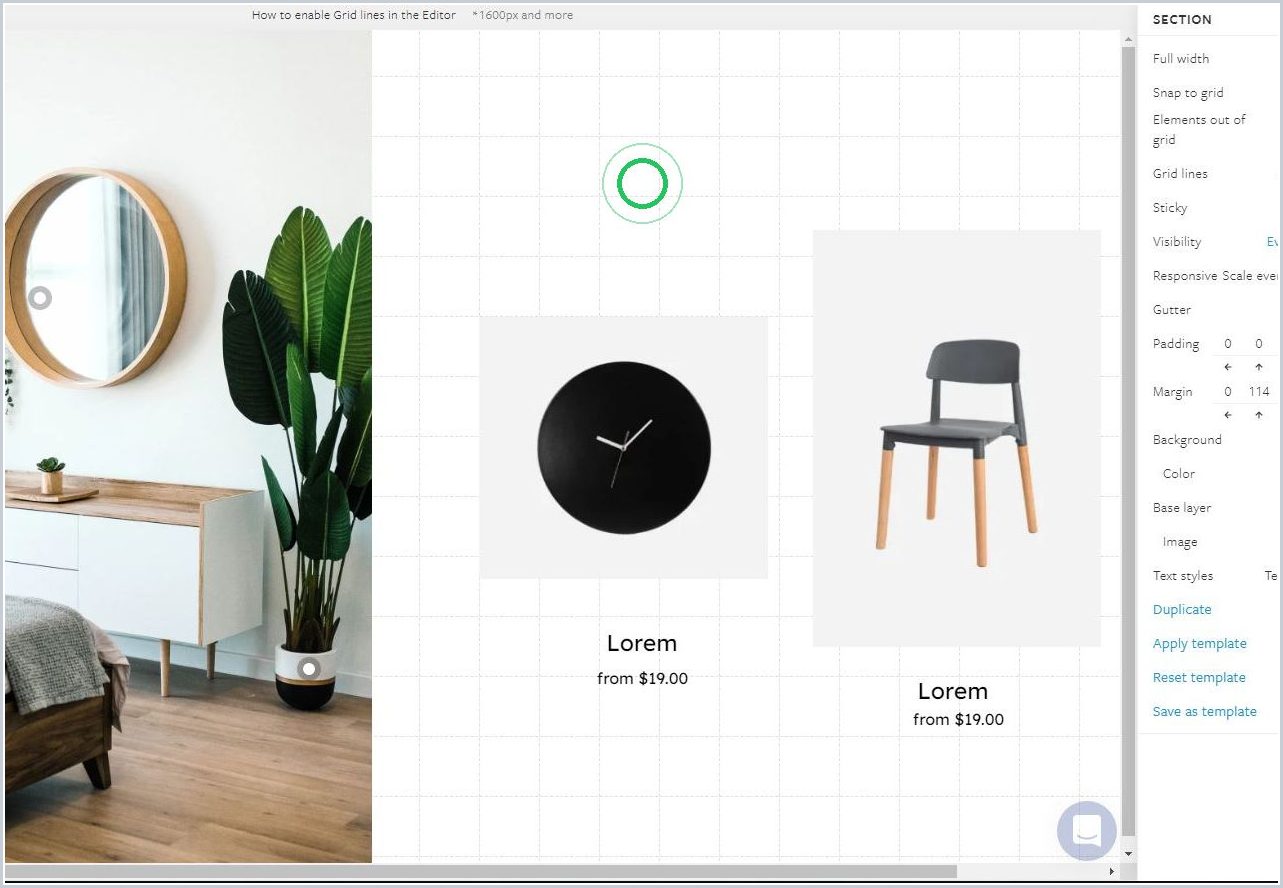The width and height of the screenshot is (1283, 888).
Task: Select the Lorem title under the clock
Action: [x=642, y=643]
